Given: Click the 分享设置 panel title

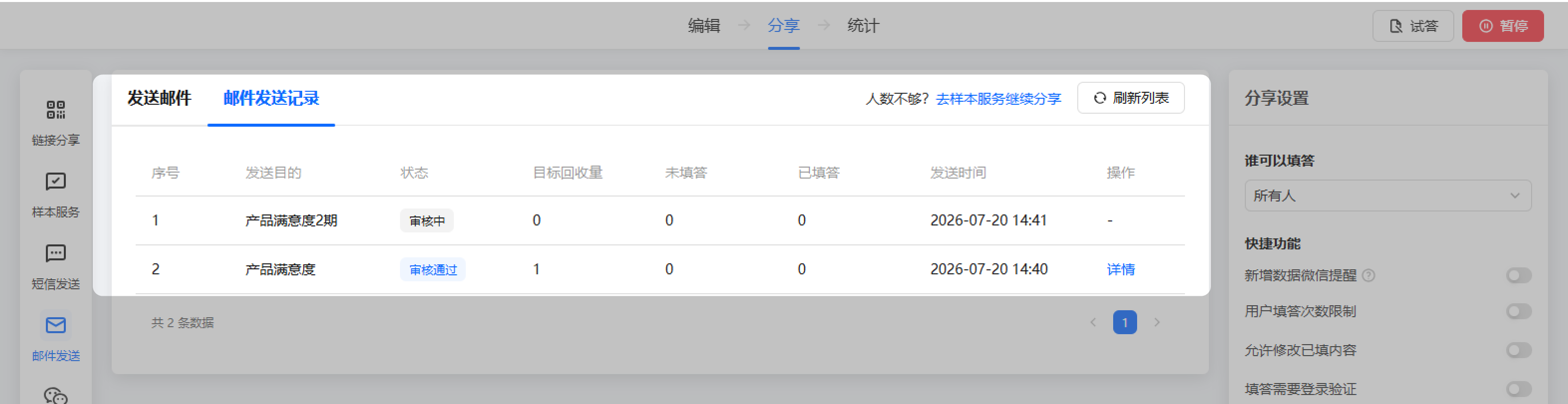Looking at the screenshot, I should click(1276, 98).
